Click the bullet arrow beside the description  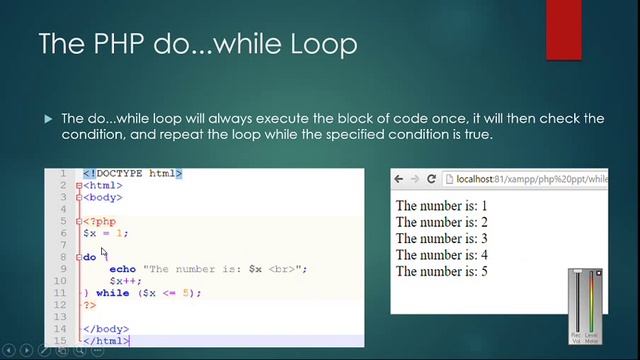point(48,119)
